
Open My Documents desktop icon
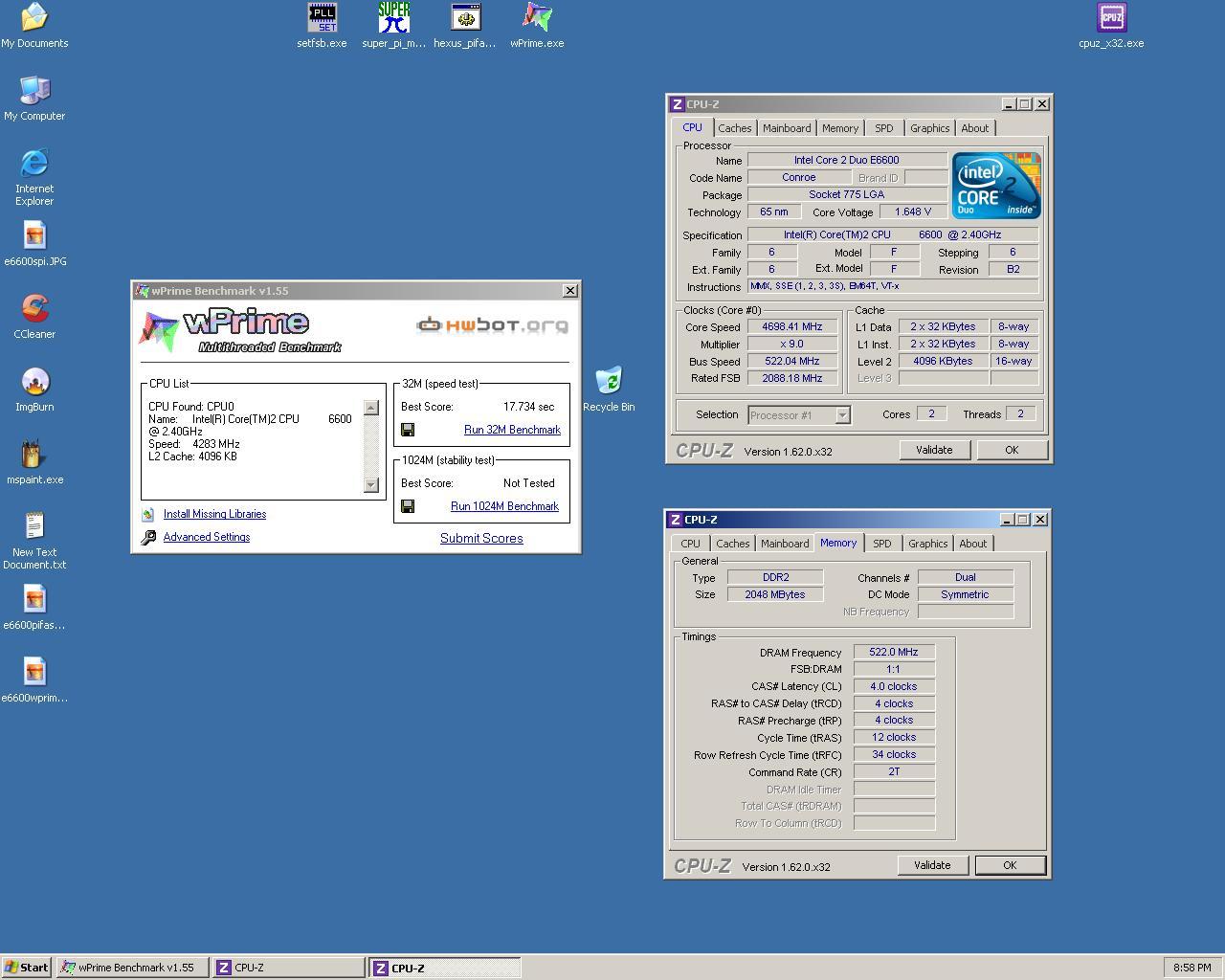(x=34, y=25)
